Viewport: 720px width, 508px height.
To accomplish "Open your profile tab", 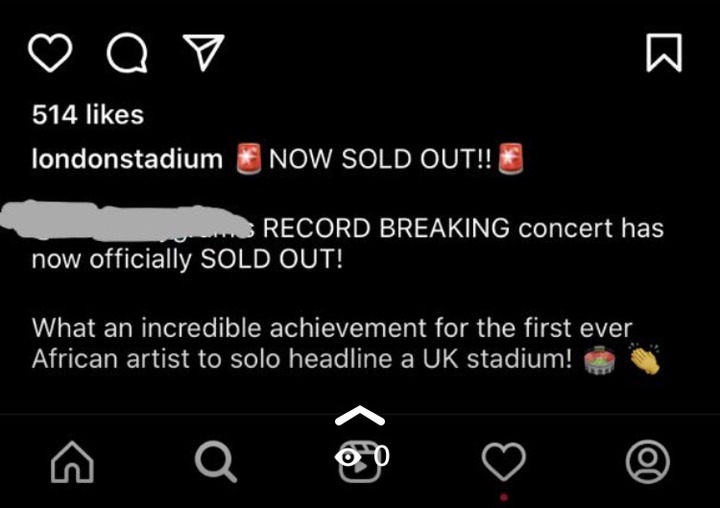I will click(647, 462).
